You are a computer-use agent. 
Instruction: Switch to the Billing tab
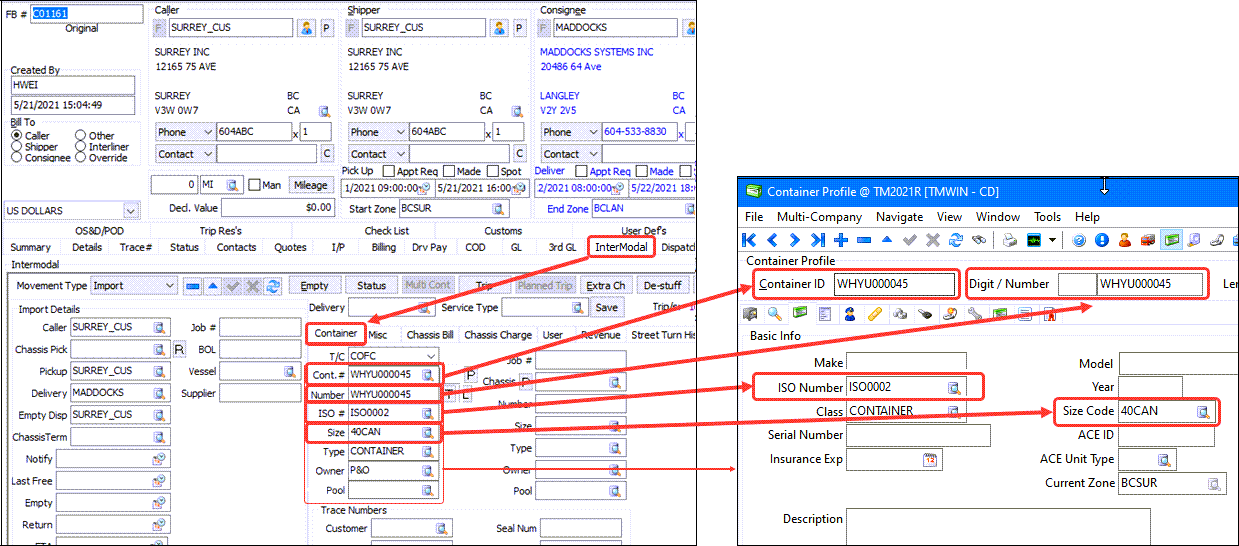pos(383,247)
